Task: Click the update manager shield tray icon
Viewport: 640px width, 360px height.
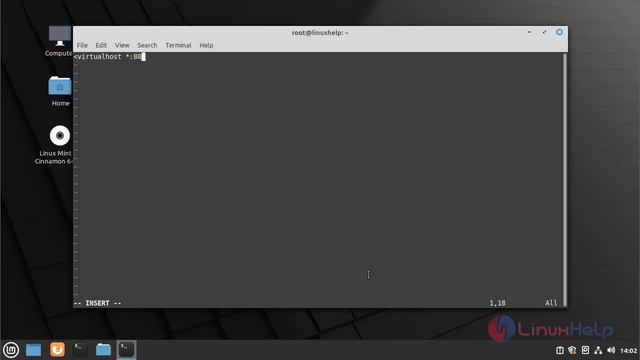Action: pyautogui.click(x=572, y=350)
